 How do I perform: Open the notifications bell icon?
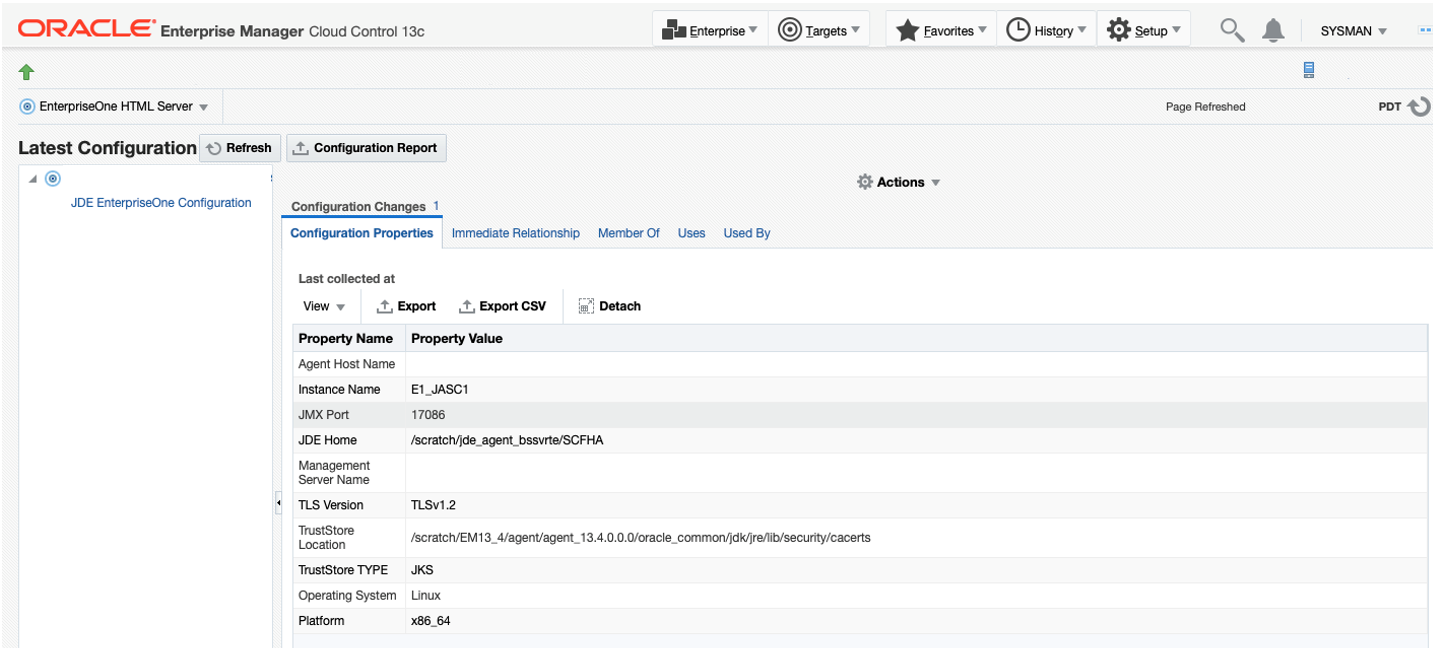pos(1273,31)
